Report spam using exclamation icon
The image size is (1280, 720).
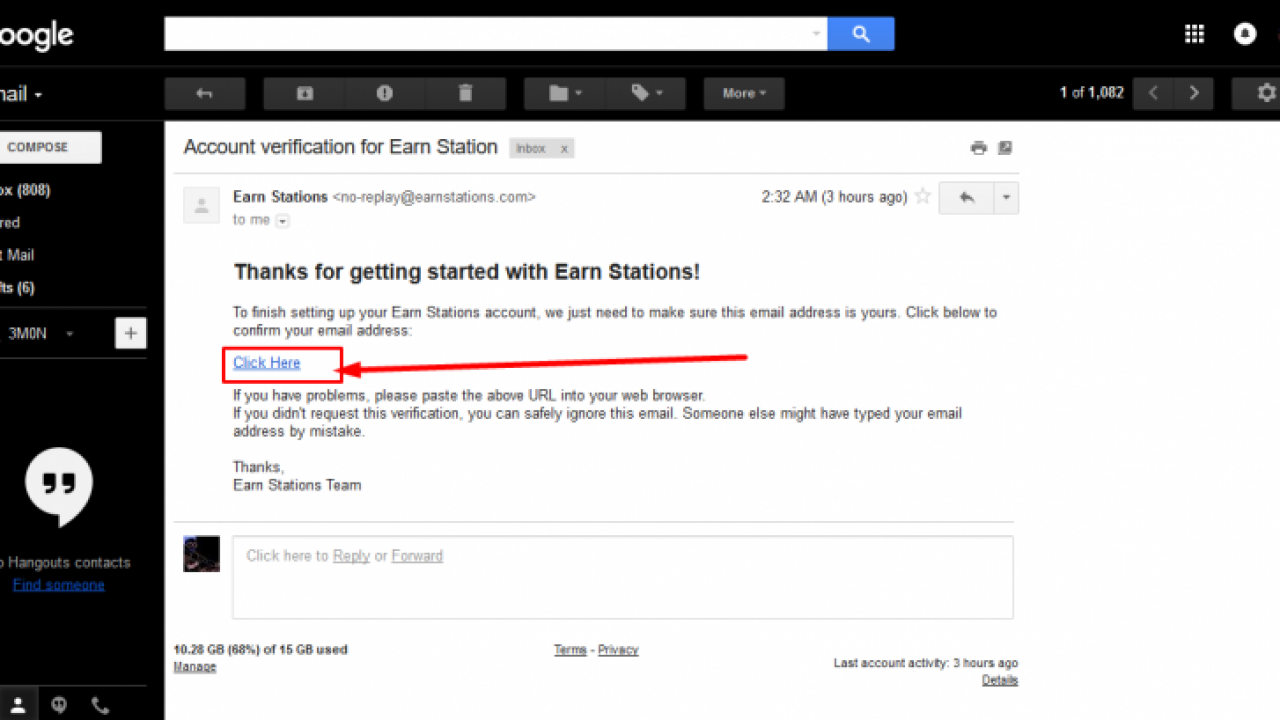tap(385, 93)
